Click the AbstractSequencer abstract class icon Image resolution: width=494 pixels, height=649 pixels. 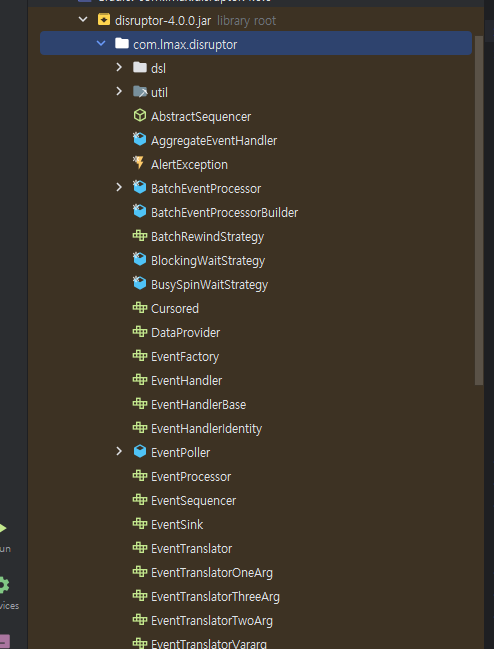[x=140, y=115]
